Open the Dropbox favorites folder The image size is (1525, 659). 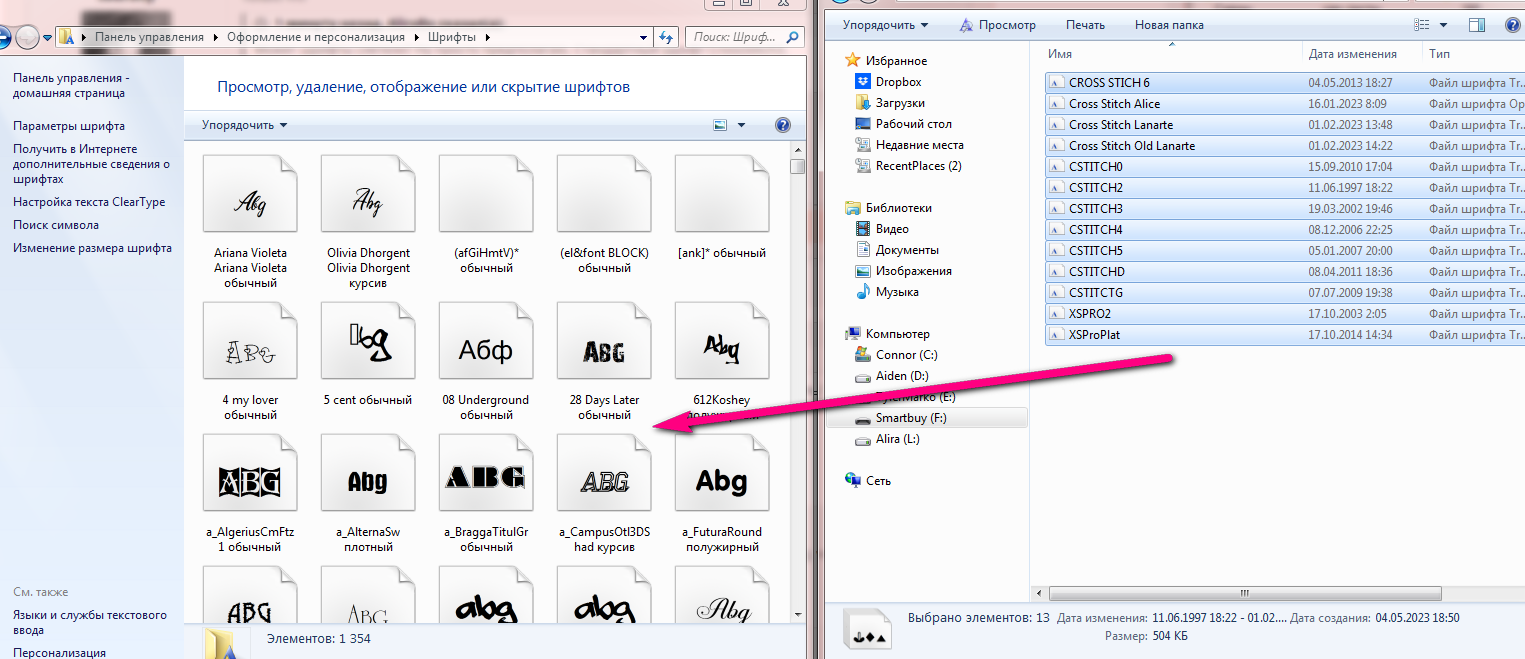click(x=898, y=82)
